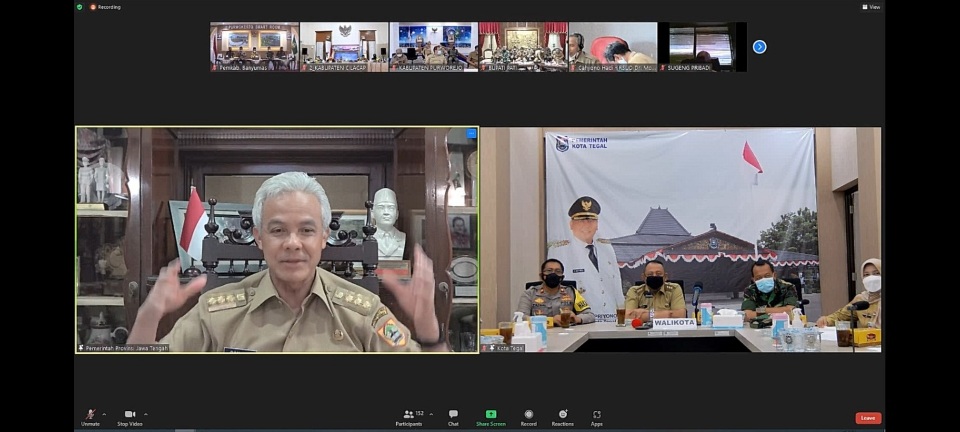Image resolution: width=960 pixels, height=432 pixels.
Task: Select the Bupati Pati thumbnail
Action: click(523, 47)
